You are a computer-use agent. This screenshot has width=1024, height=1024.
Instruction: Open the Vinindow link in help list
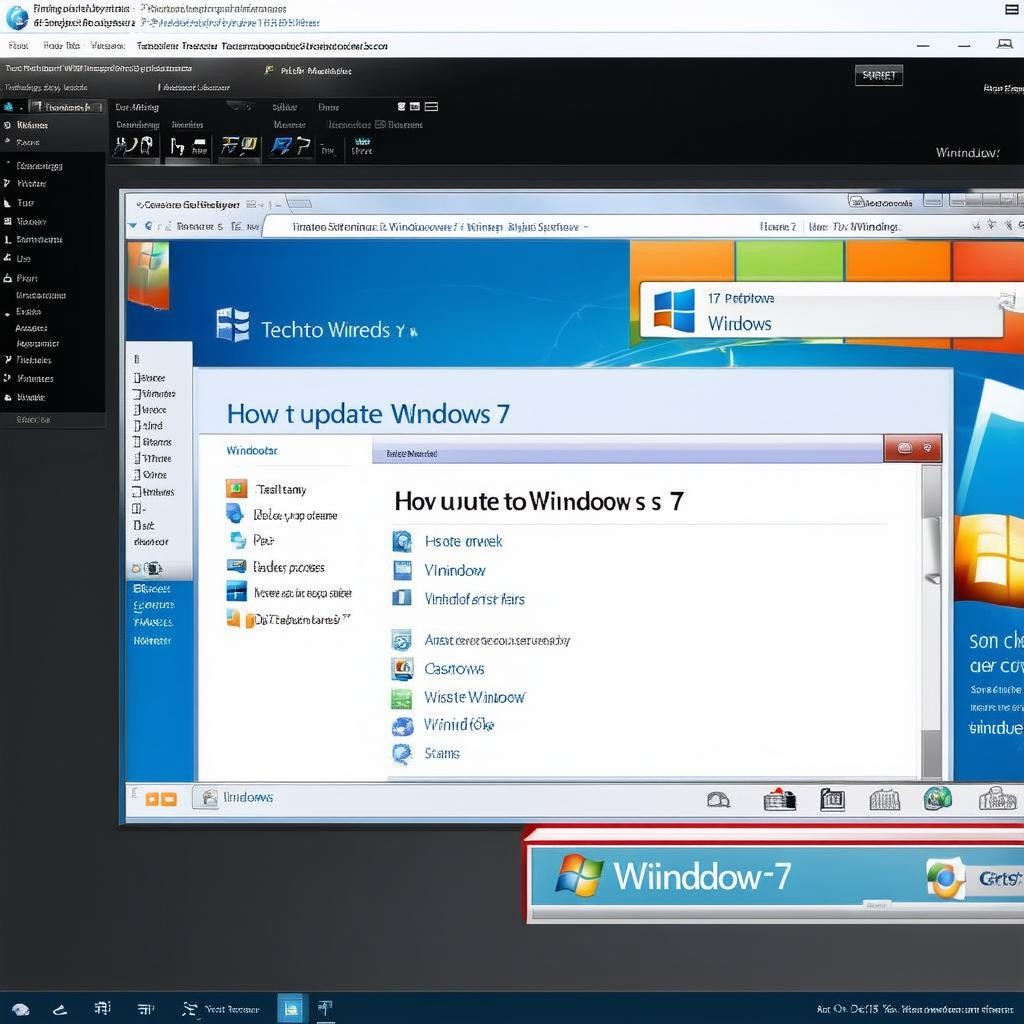[455, 571]
